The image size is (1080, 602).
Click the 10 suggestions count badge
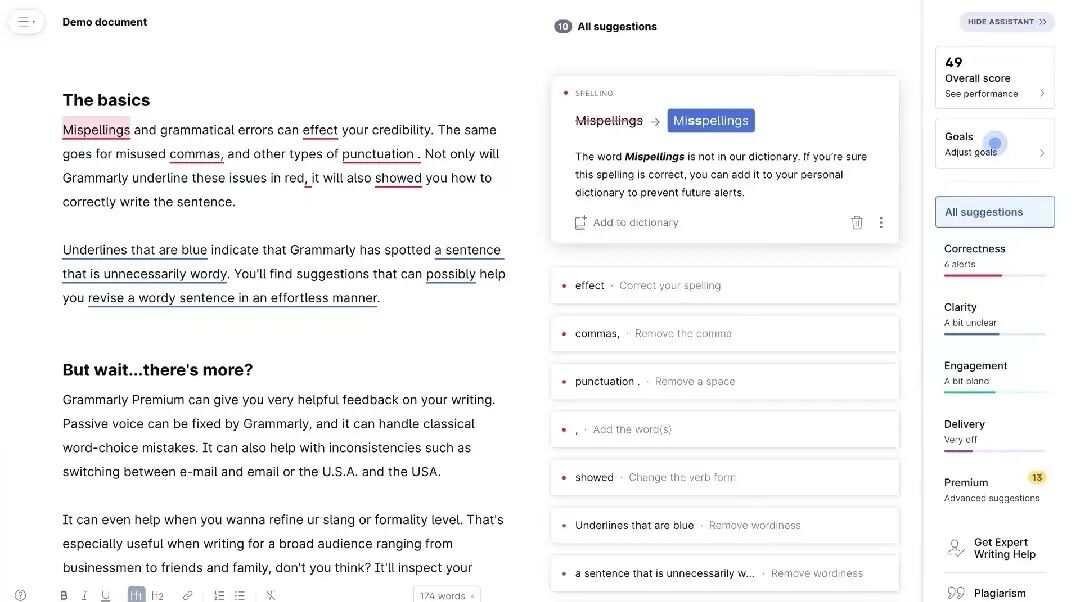click(563, 26)
